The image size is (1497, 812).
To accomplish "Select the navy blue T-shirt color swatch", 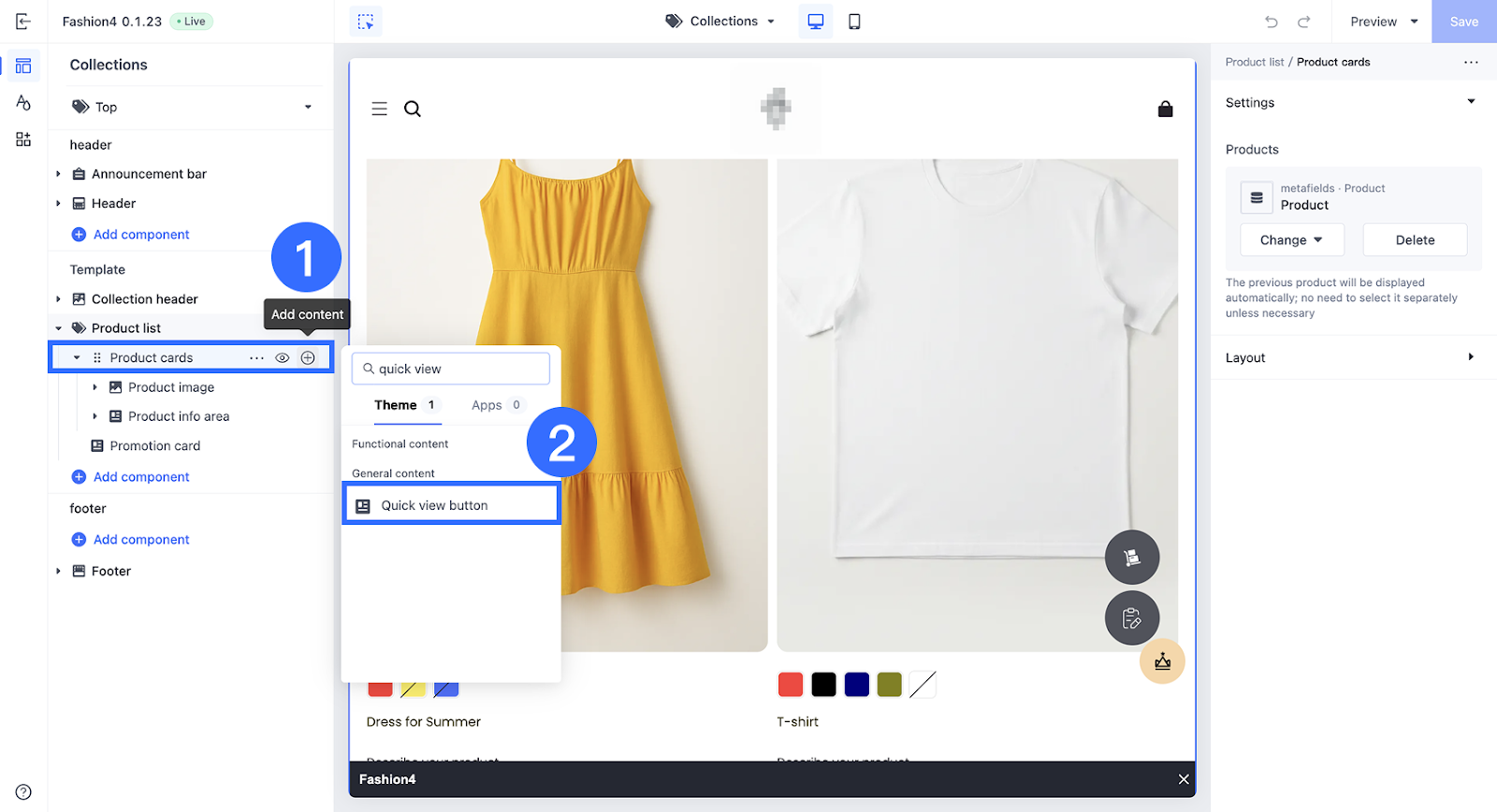I will (856, 685).
